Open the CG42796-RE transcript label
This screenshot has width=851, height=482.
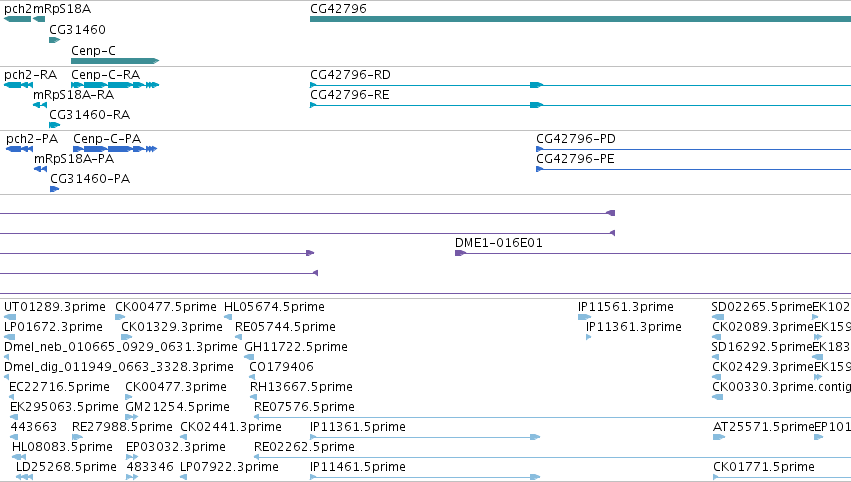tap(350, 95)
